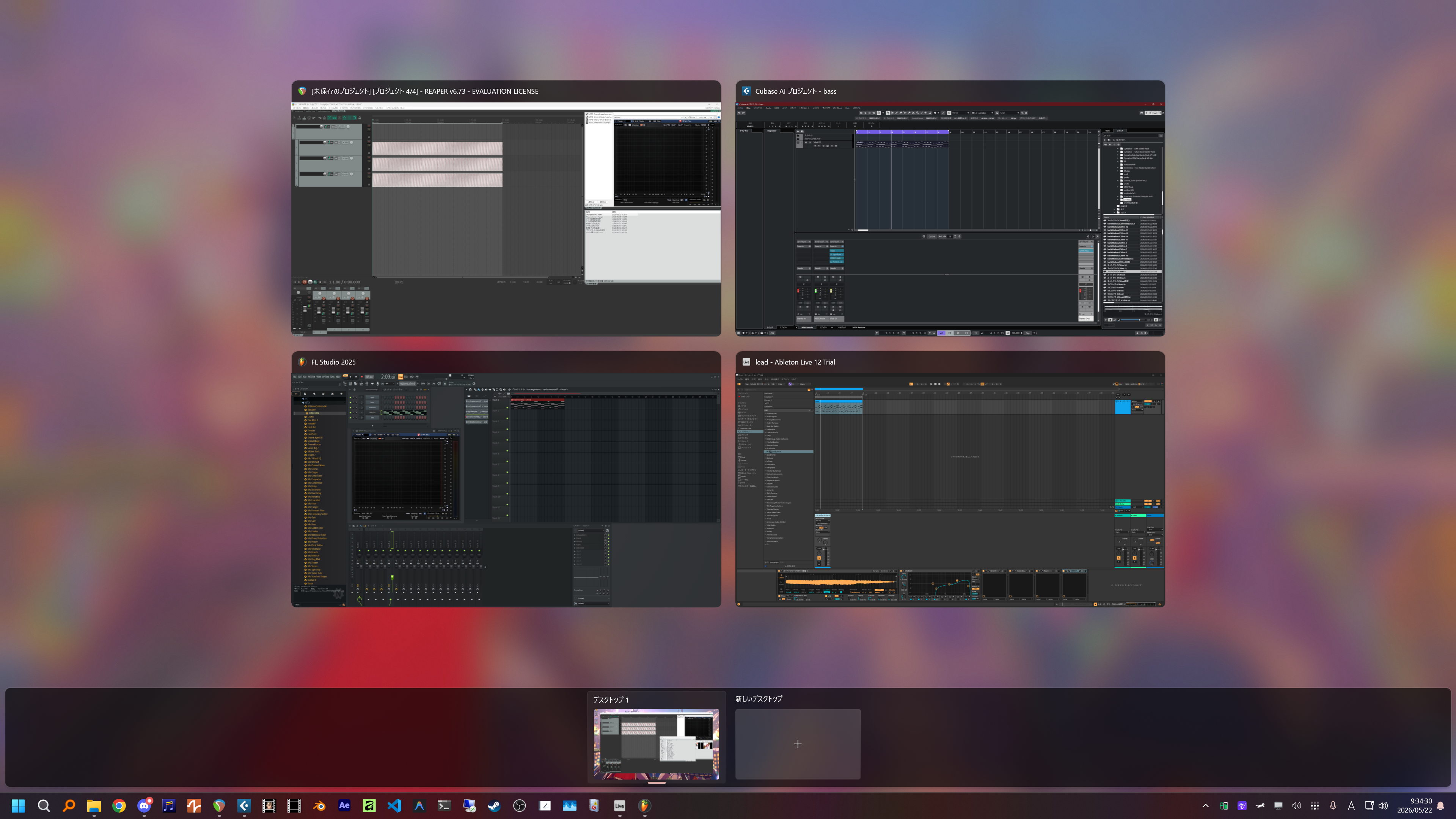Open the Ableton Live 12 Trial window
The width and height of the screenshot is (1456, 819).
coord(950,479)
